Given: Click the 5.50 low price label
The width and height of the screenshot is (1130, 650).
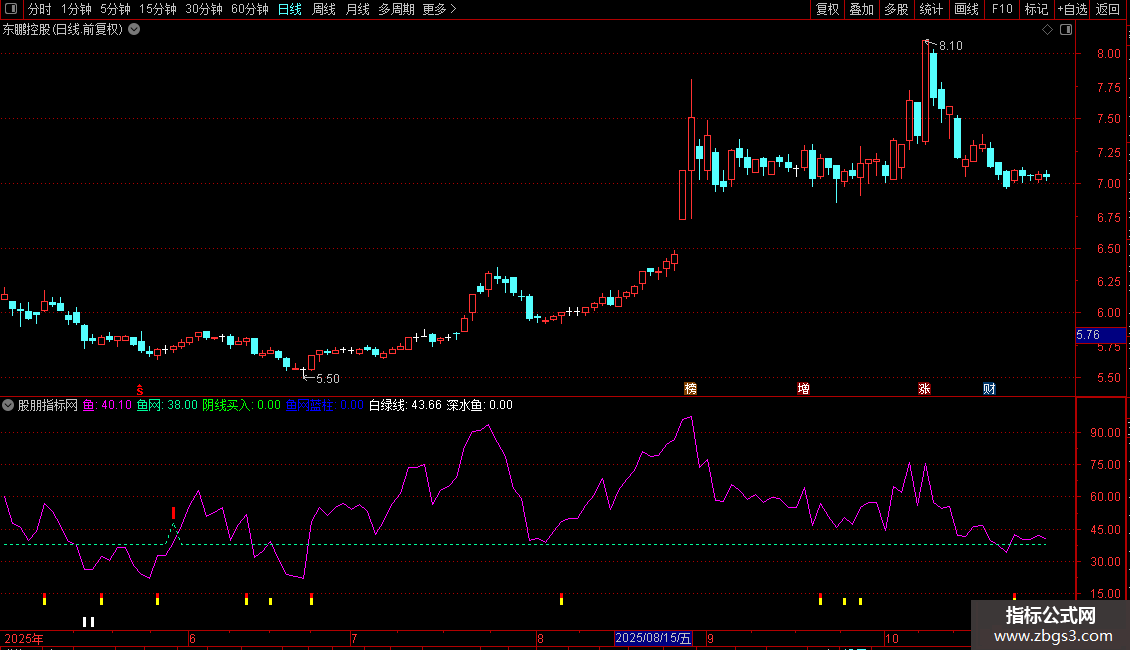Looking at the screenshot, I should [328, 379].
